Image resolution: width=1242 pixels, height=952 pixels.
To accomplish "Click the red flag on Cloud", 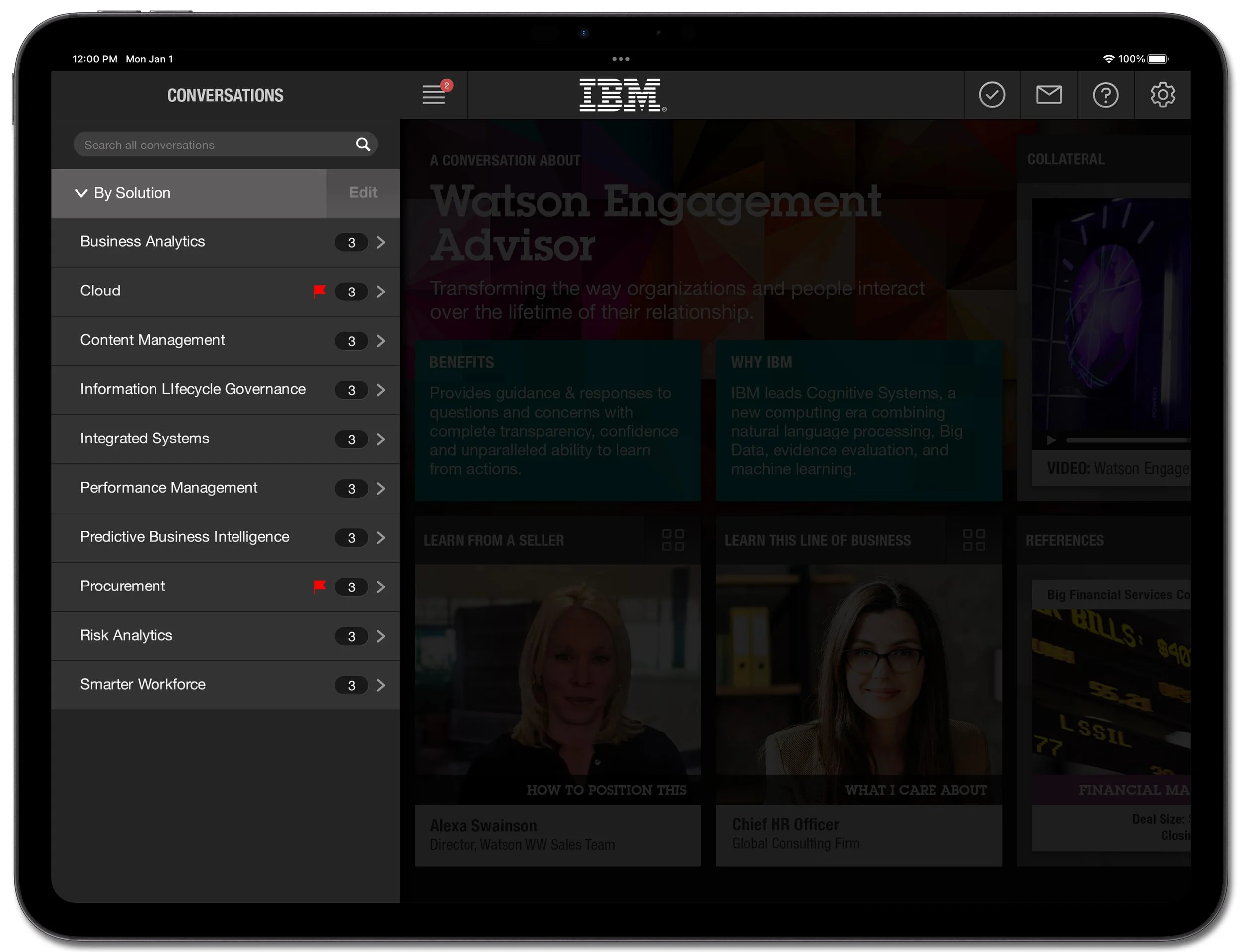I will [x=320, y=292].
